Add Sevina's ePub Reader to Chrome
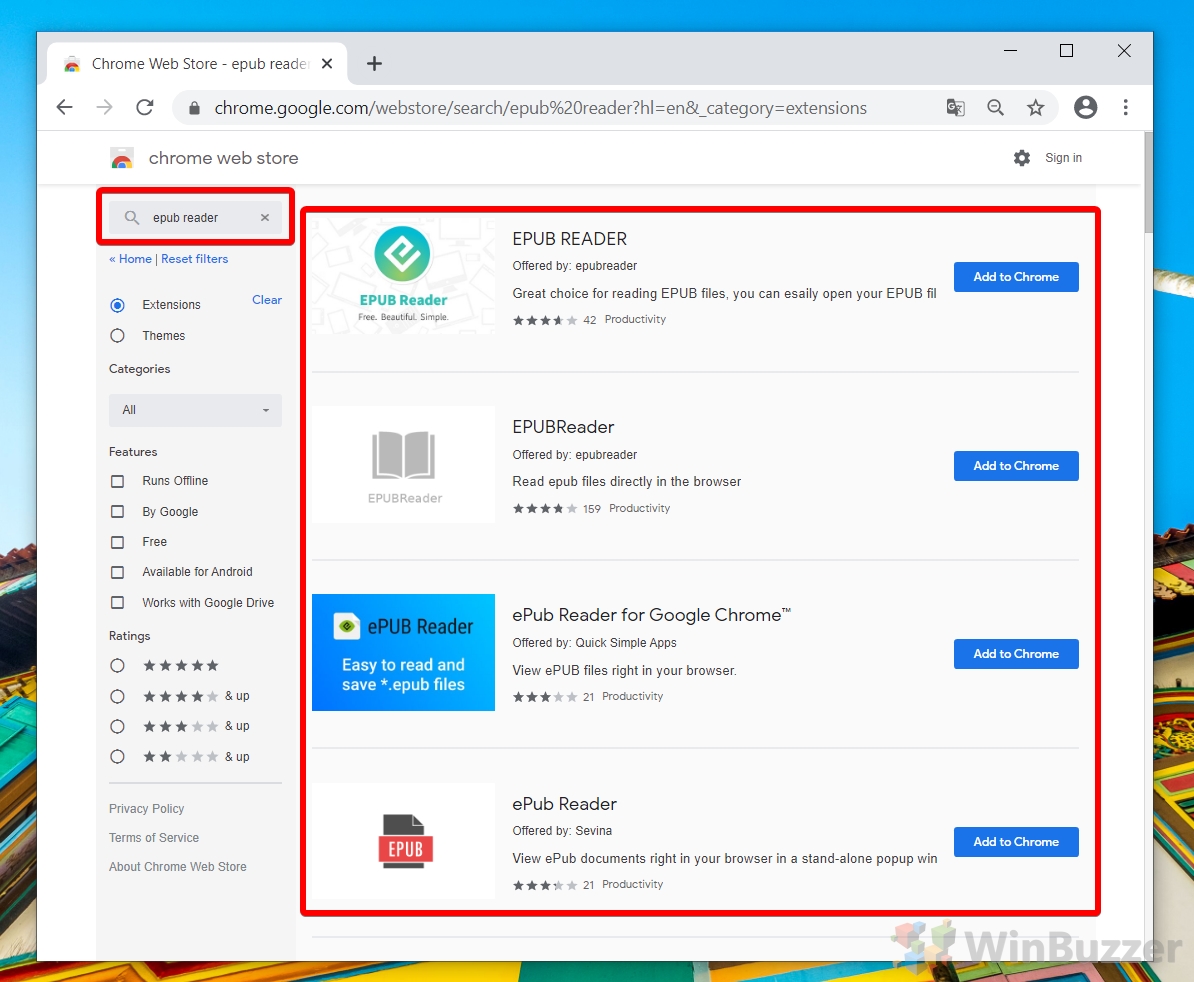Viewport: 1194px width, 982px height. (x=1016, y=842)
